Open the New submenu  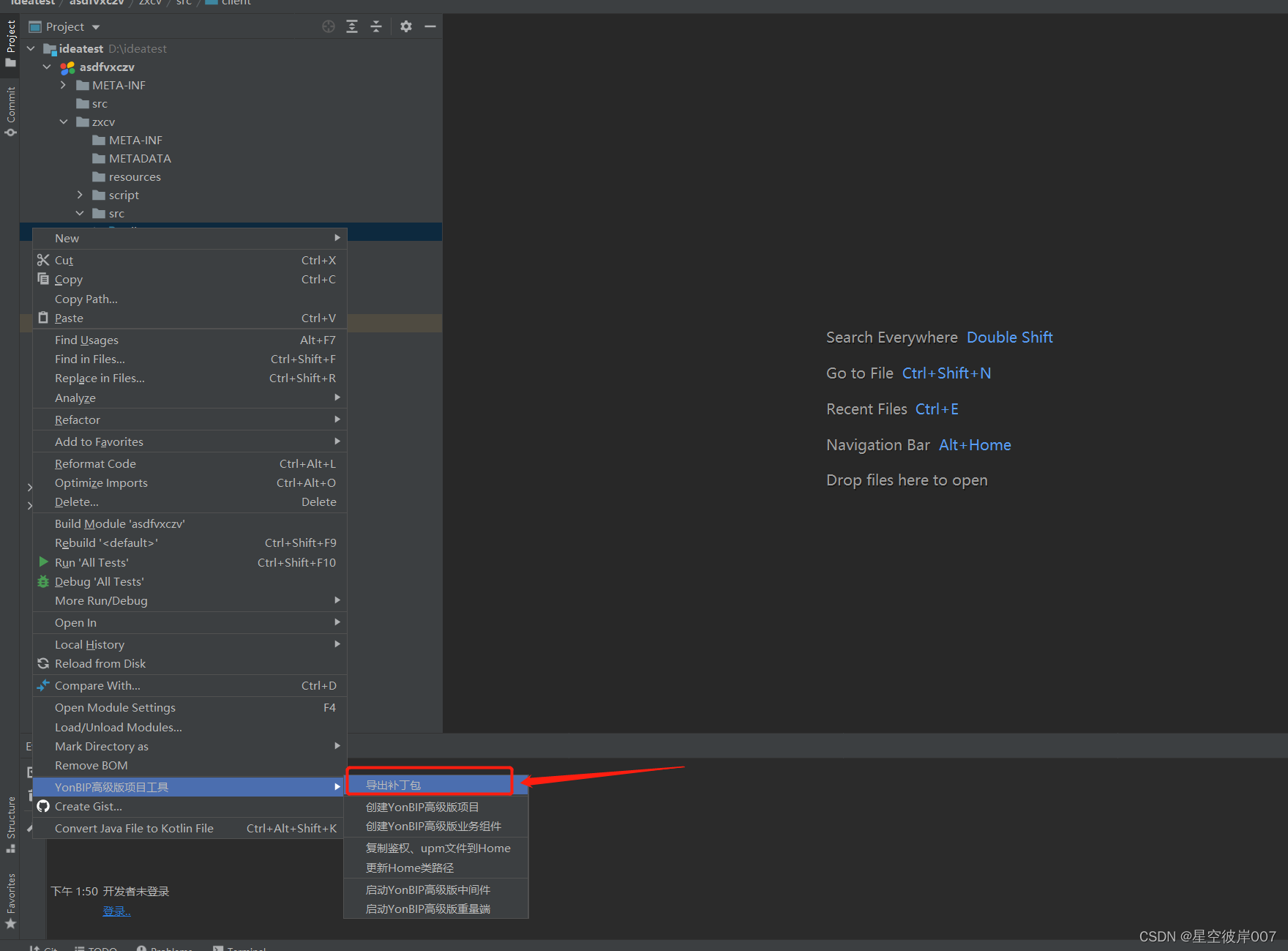point(190,238)
